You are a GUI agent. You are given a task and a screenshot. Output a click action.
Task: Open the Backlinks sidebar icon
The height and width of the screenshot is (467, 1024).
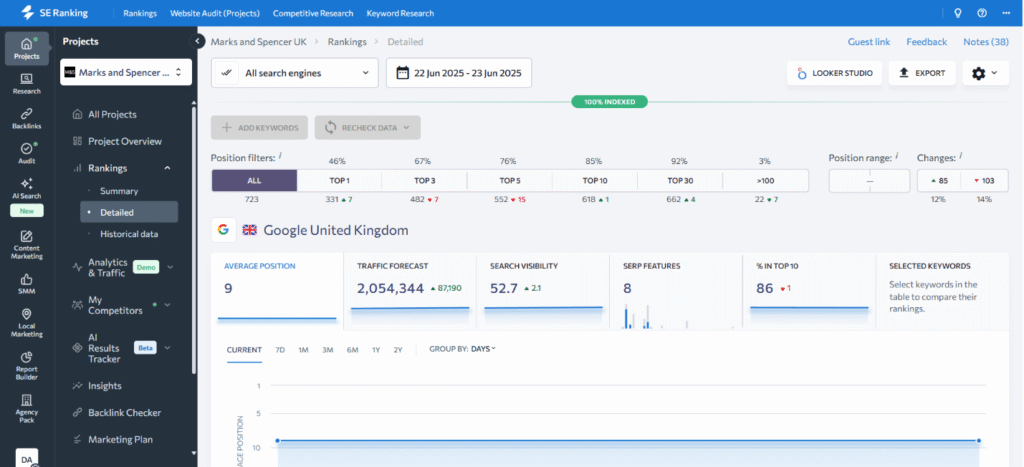(27, 118)
